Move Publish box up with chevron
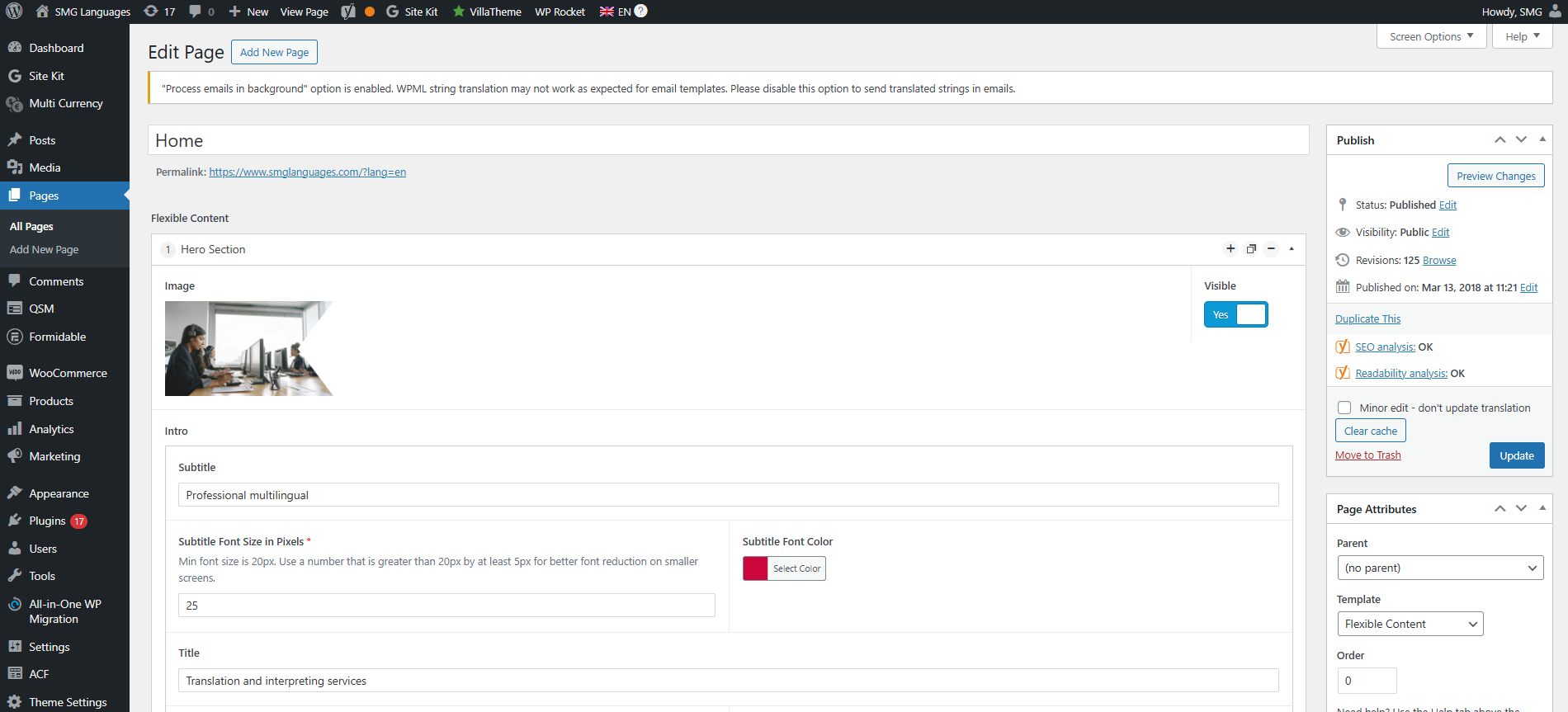This screenshot has width=1568, height=712. [x=1500, y=140]
